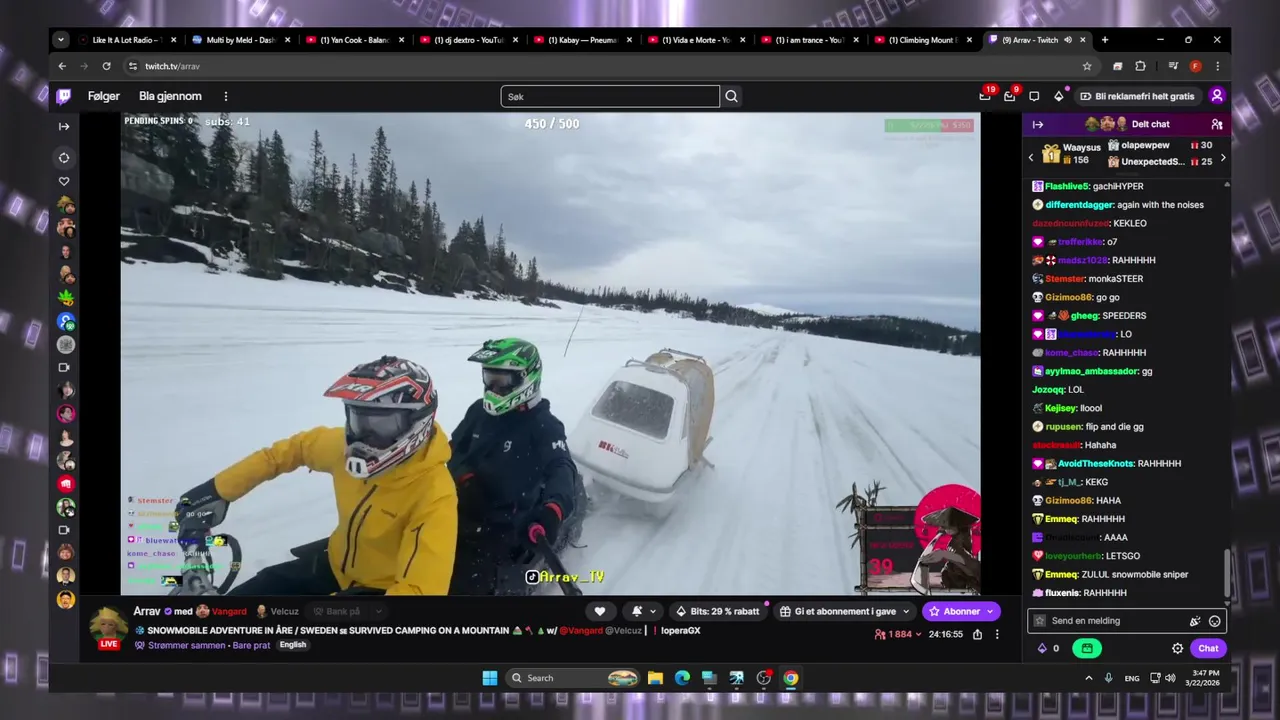
Task: Claim the green channel points bonus chest
Action: [1085, 648]
